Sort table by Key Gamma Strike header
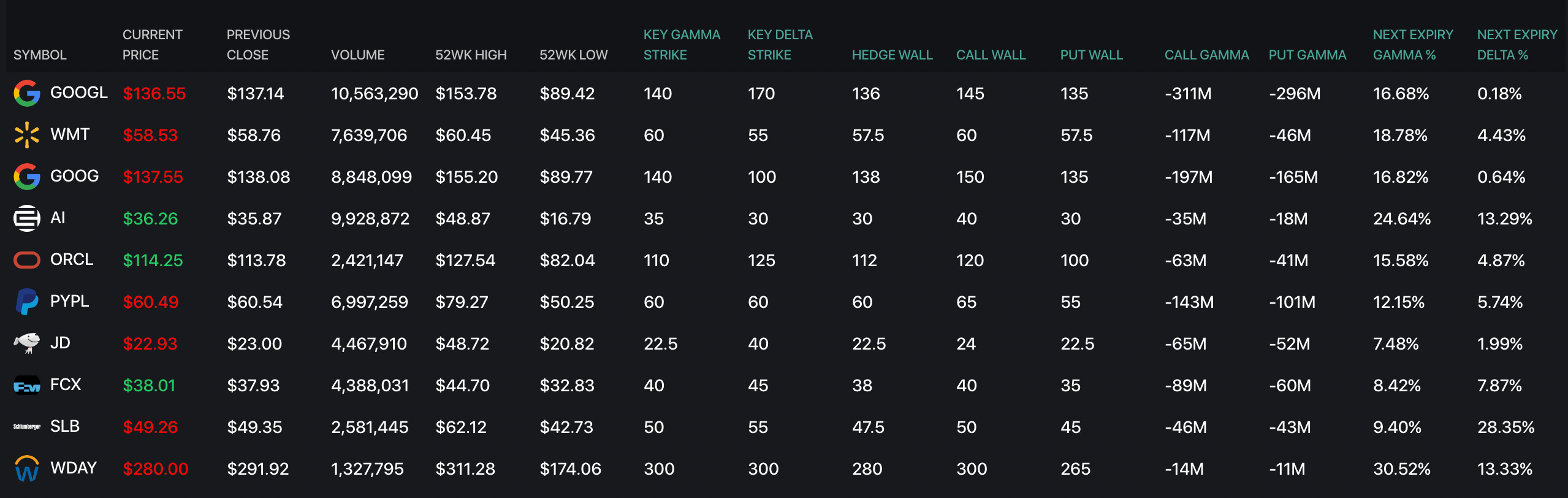The image size is (1568, 498). pyautogui.click(x=682, y=45)
